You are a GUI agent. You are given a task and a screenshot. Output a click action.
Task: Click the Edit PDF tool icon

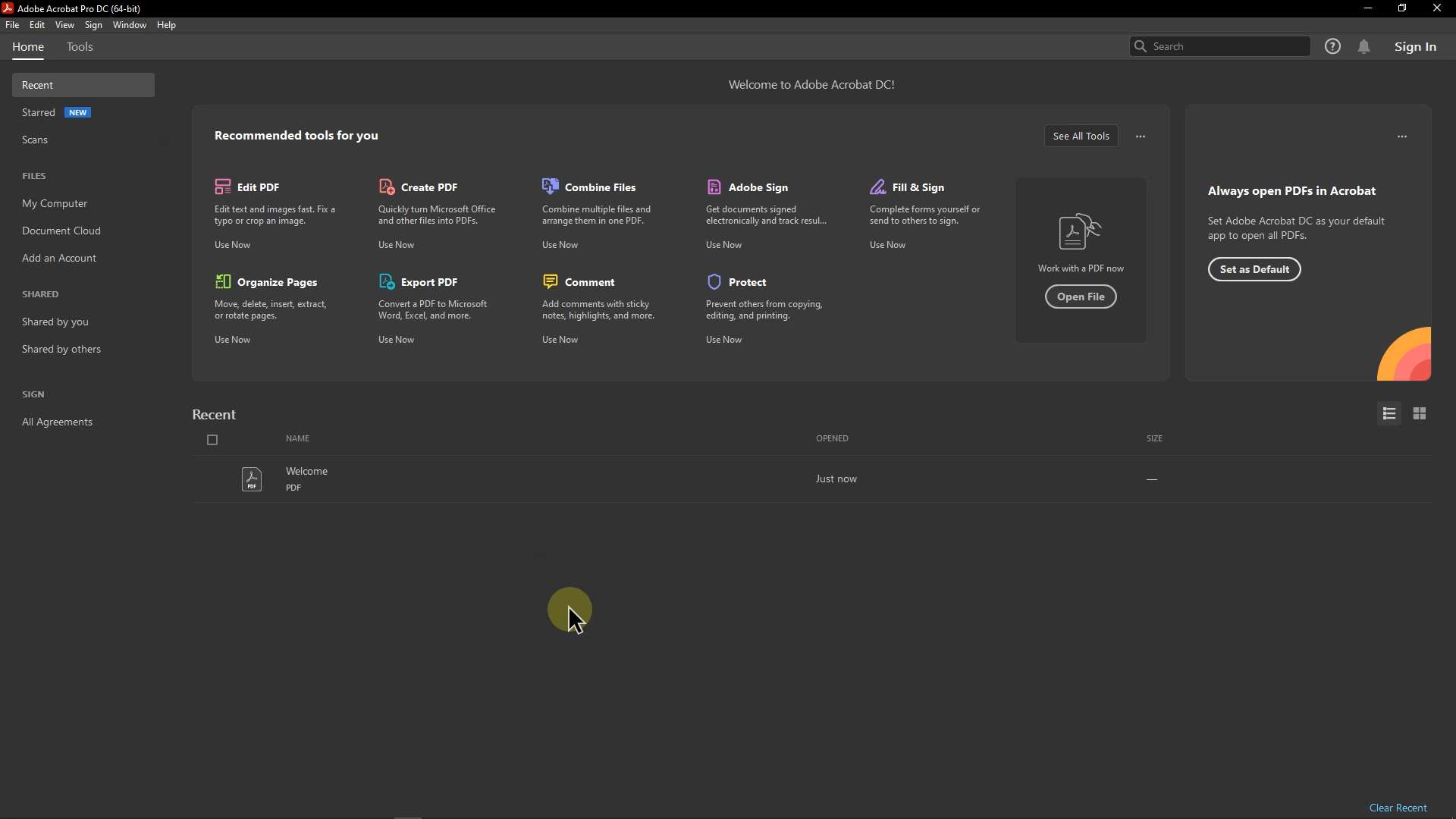[x=222, y=187]
